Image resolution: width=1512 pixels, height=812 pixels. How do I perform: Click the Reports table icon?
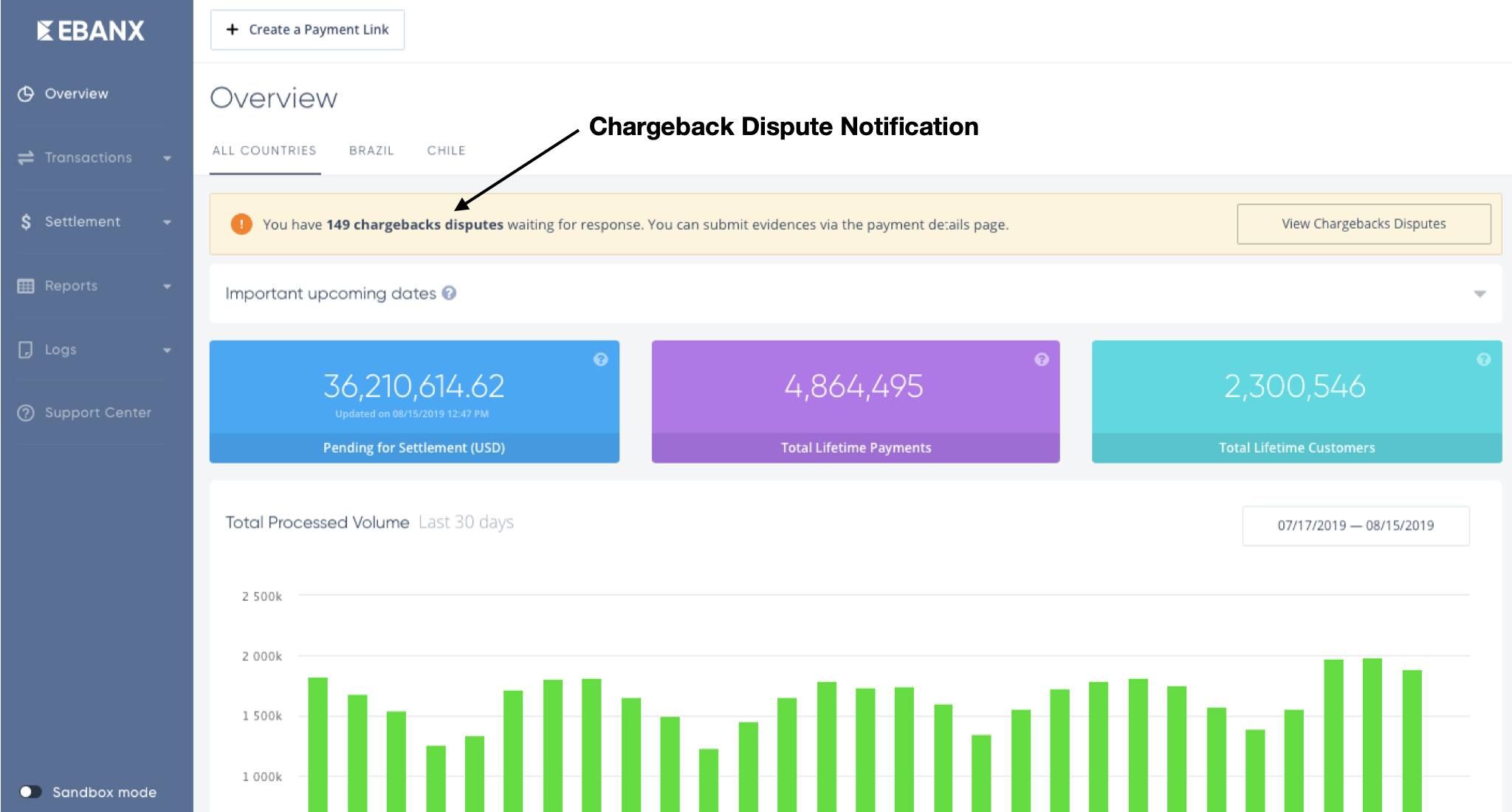[26, 286]
